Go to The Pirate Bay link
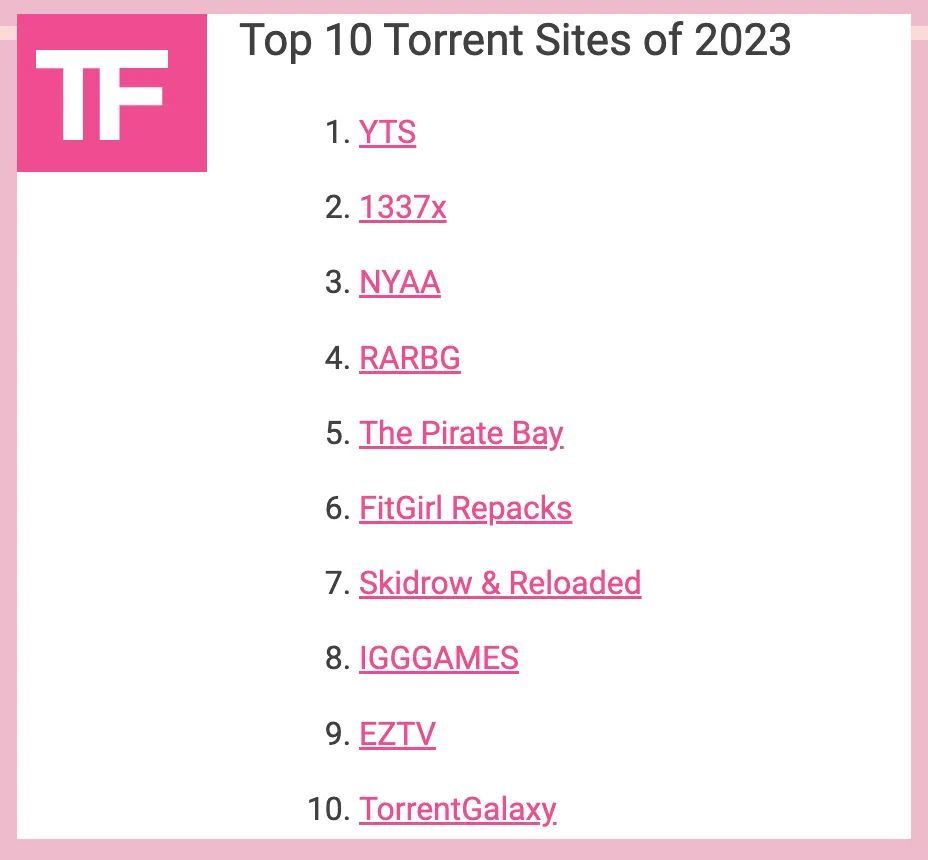Viewport: 928px width, 860px height. point(461,433)
